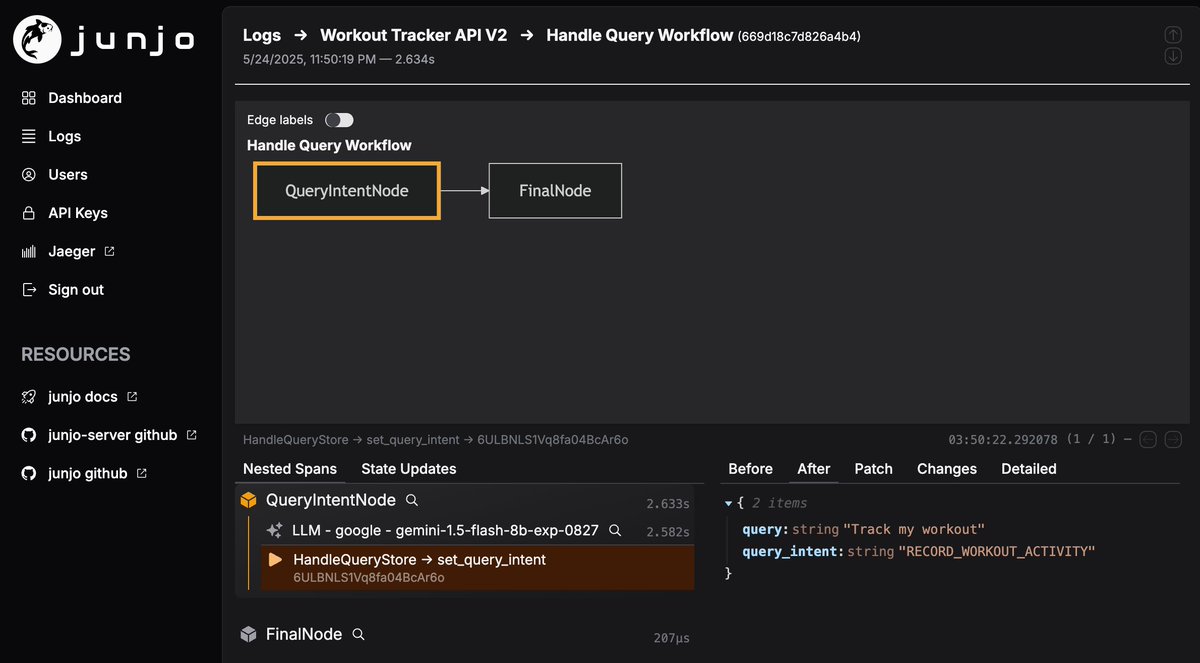
Task: Click the orange play icon on set_query_intent
Action: pyautogui.click(x=276, y=560)
